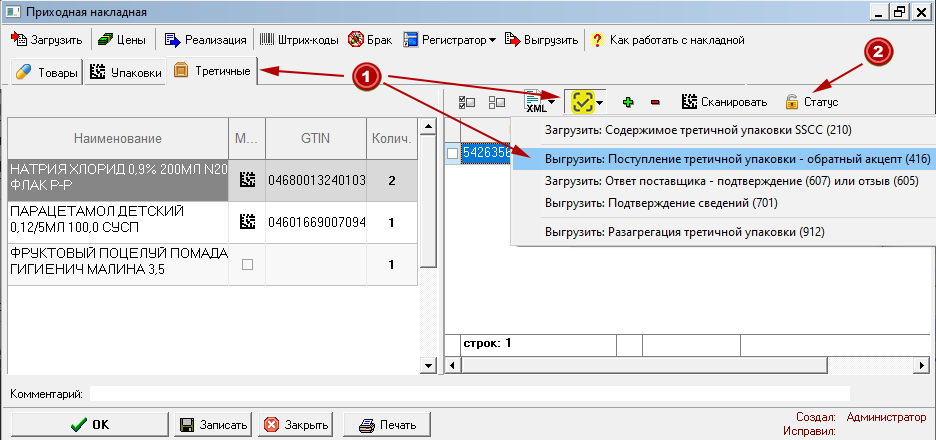This screenshot has width=936, height=440.
Task: Click the Наименование column header
Action: (x=118, y=139)
